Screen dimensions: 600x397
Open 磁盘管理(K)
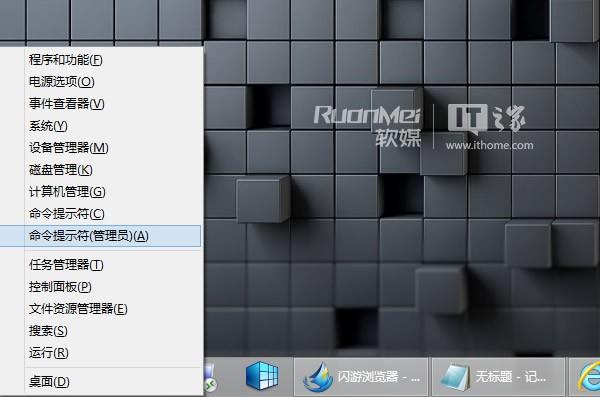point(101,170)
